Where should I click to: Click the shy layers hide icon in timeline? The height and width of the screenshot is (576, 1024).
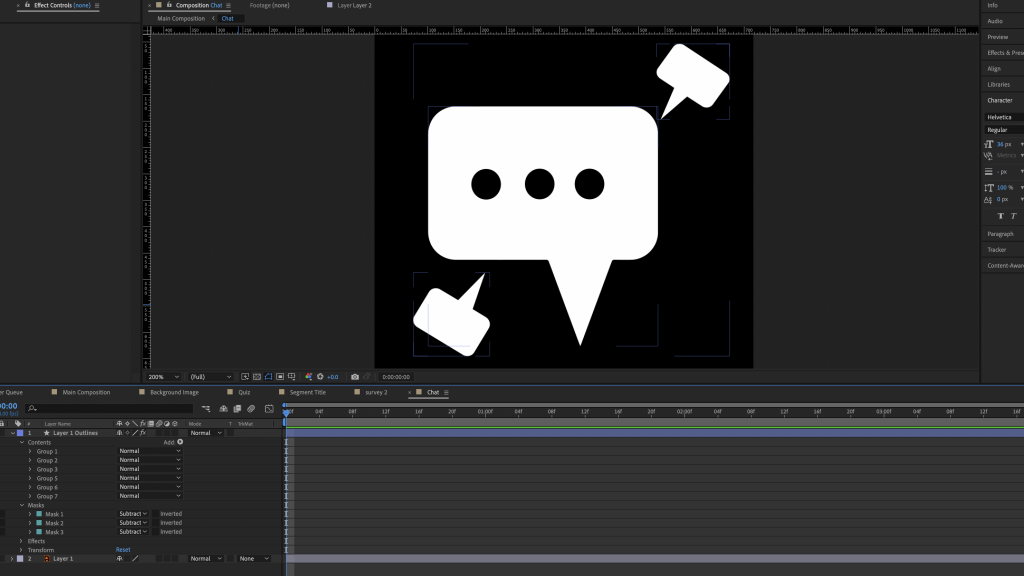(x=223, y=409)
